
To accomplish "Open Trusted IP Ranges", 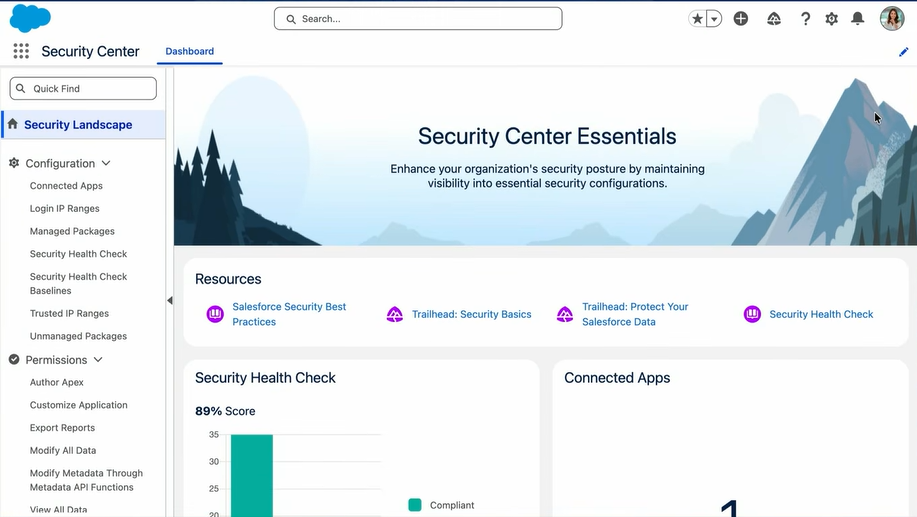I will coord(69,313).
